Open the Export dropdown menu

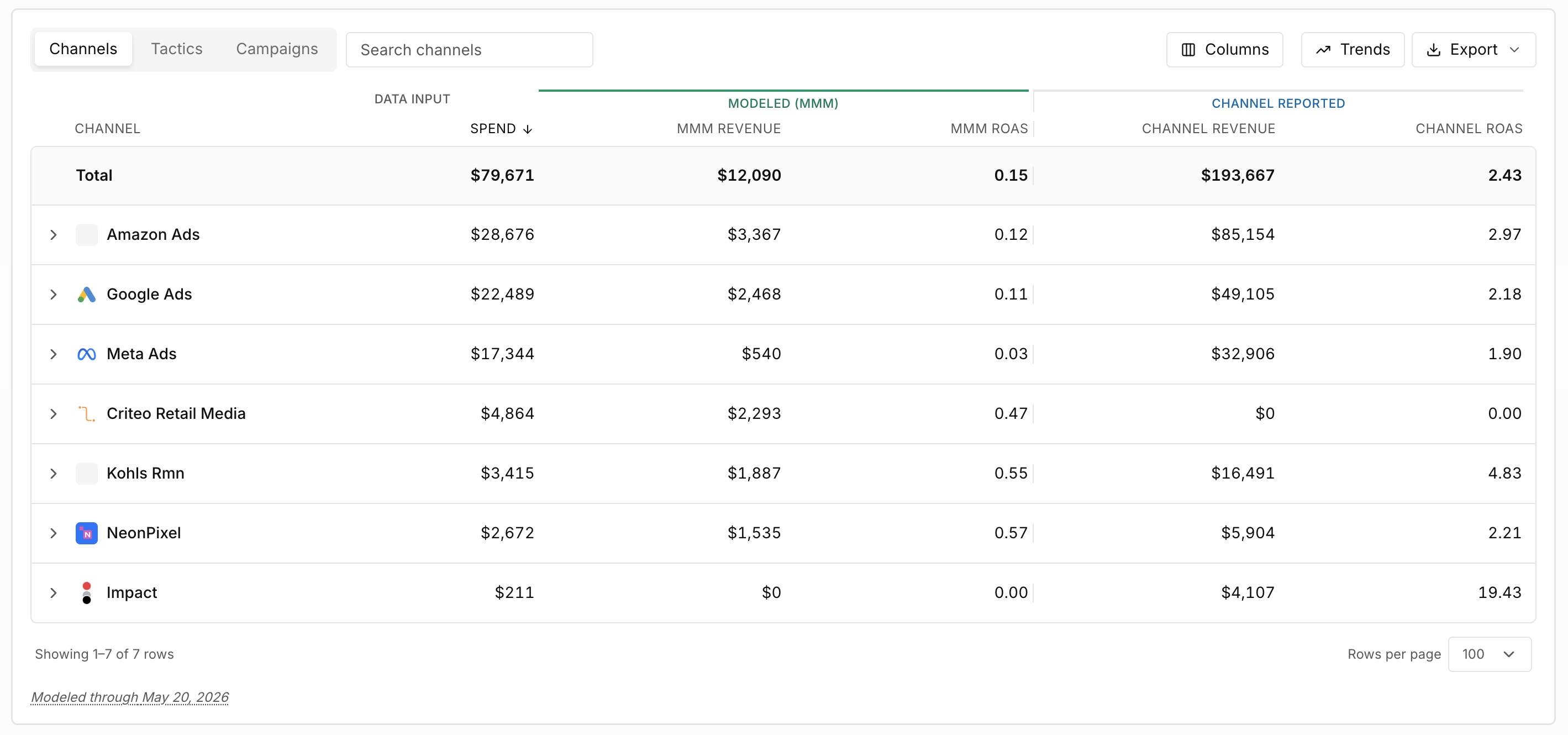pos(1473,50)
